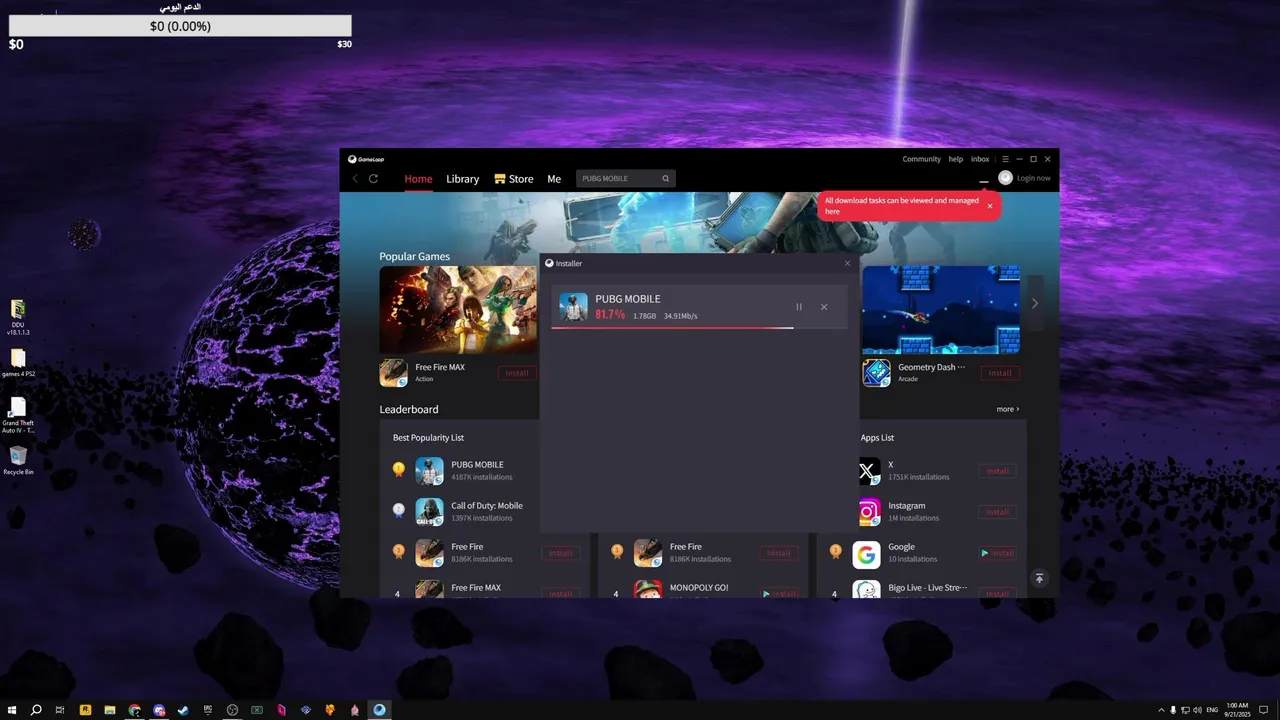Click the MONOPOLY GO! icon
This screenshot has height=720, width=1280.
coord(648,590)
